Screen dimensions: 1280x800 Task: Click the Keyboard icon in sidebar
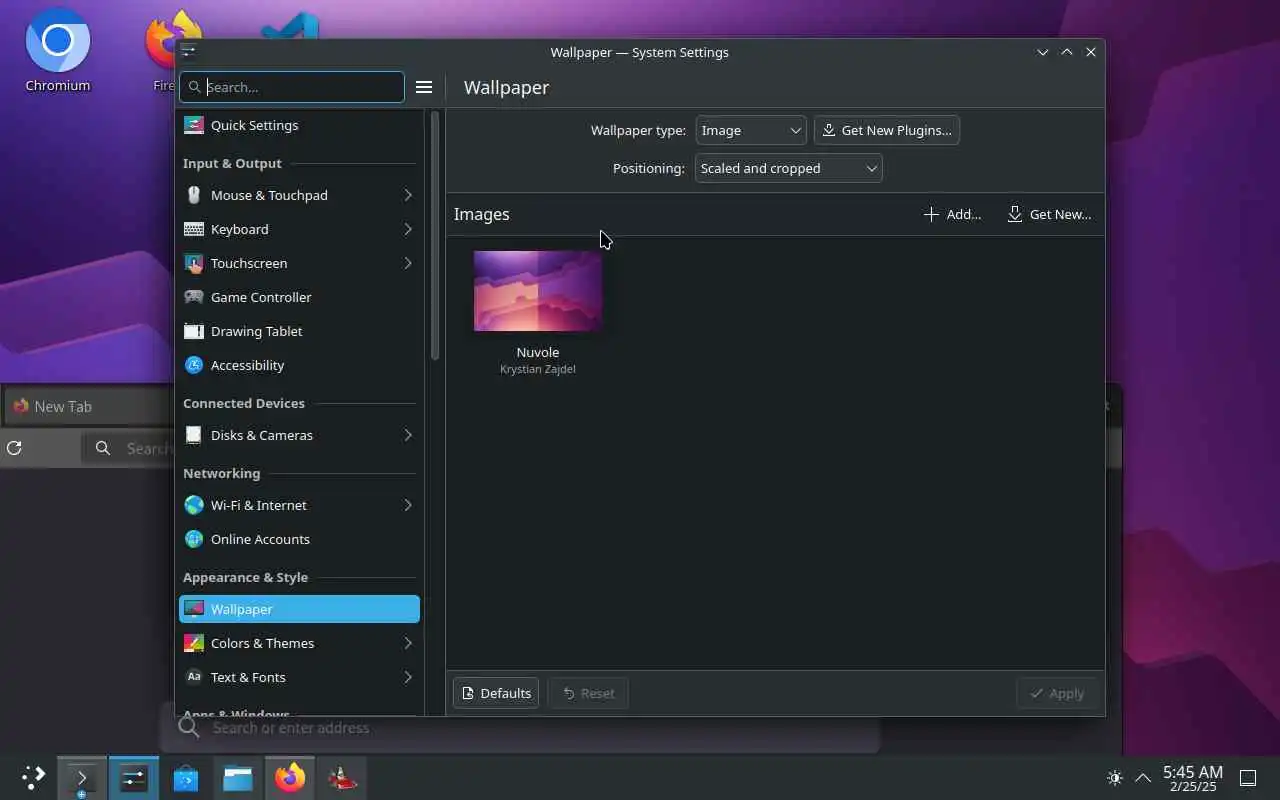click(x=194, y=229)
